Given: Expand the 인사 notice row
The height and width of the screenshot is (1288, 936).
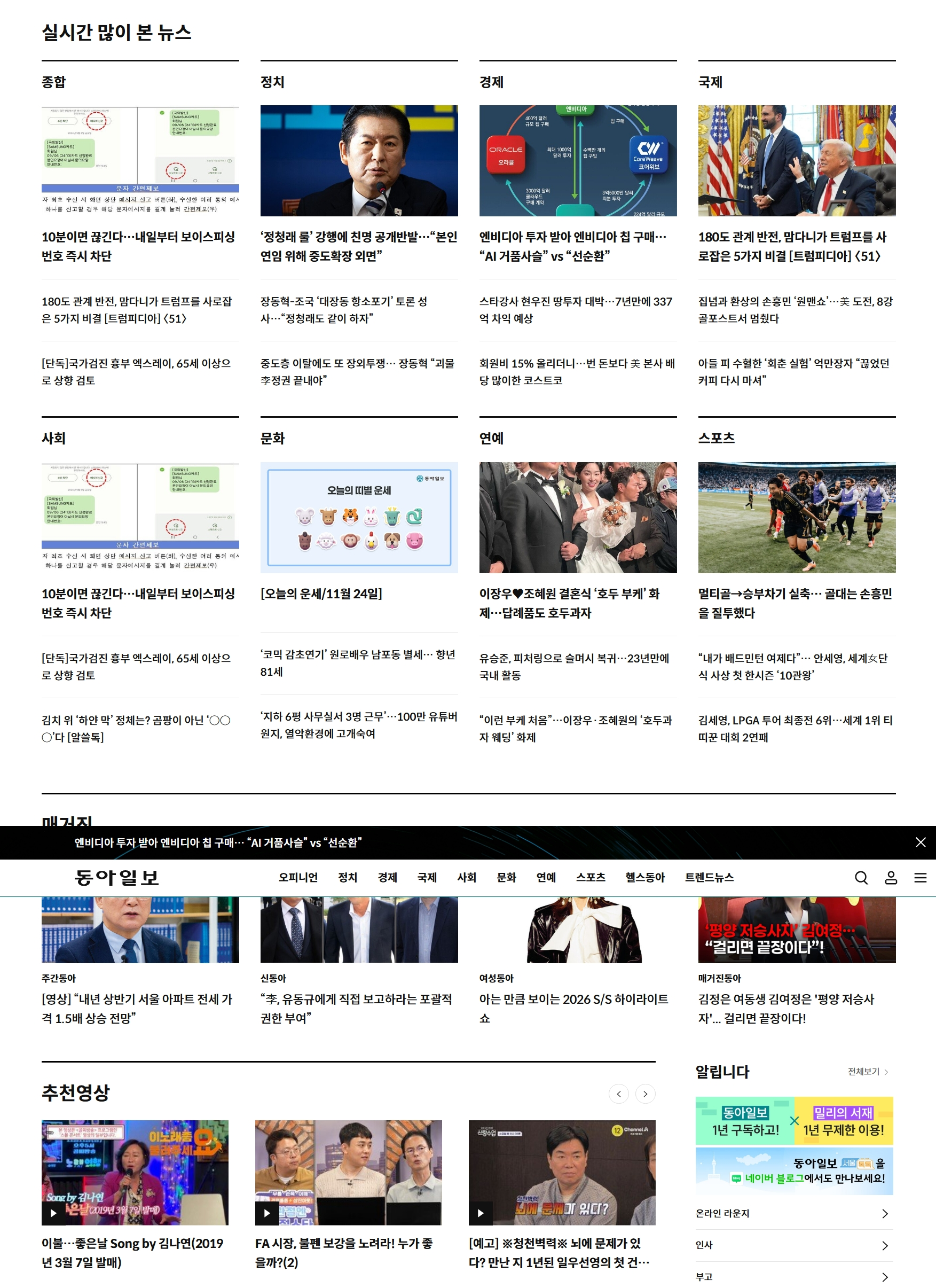Looking at the screenshot, I should point(793,1245).
